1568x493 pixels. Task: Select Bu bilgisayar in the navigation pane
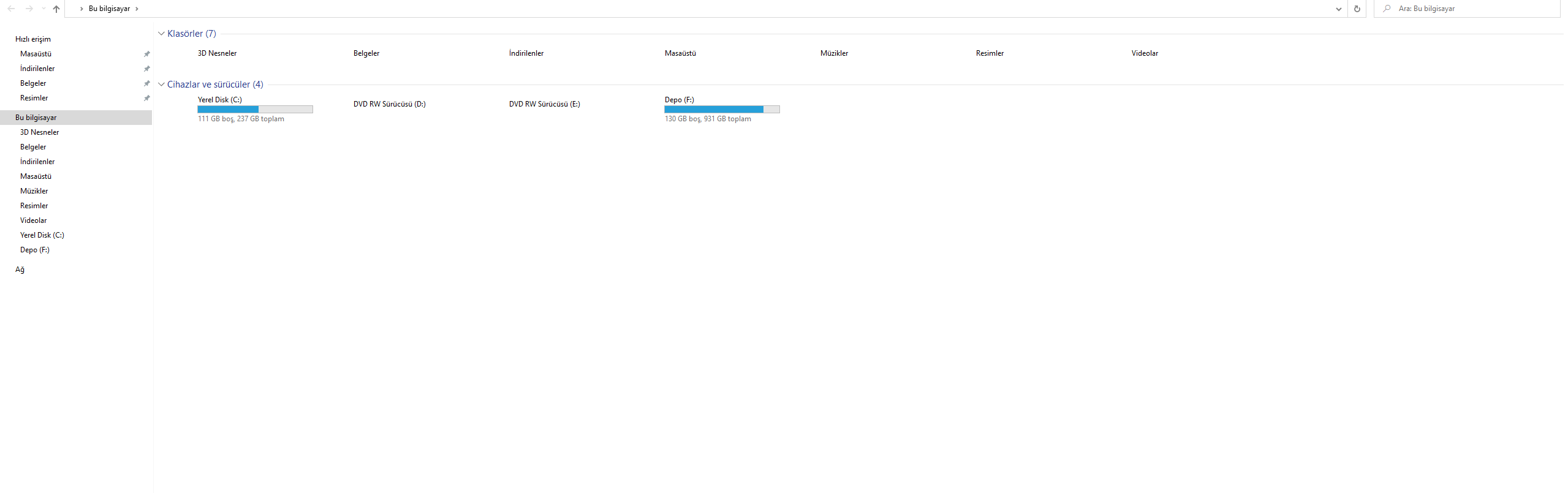tap(76, 118)
